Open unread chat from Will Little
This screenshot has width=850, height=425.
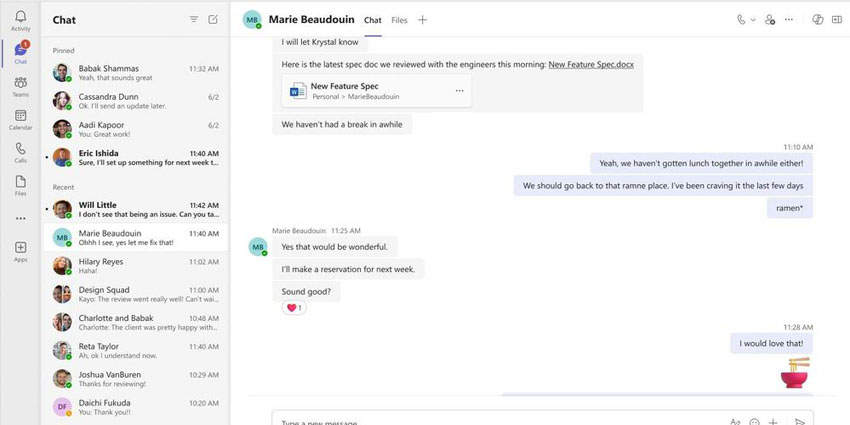coord(136,209)
